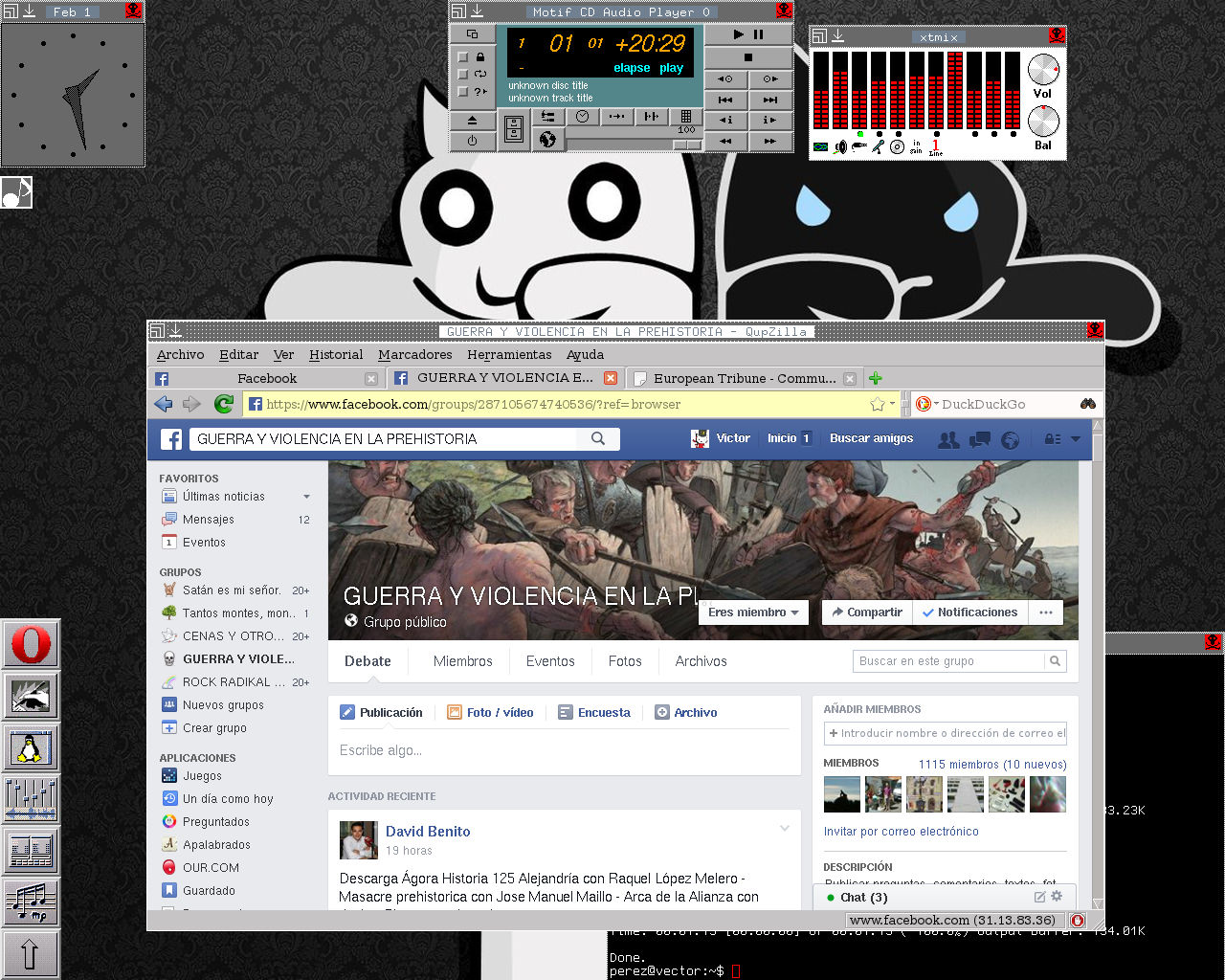Open the bookmark star dropdown arrow

(892, 404)
